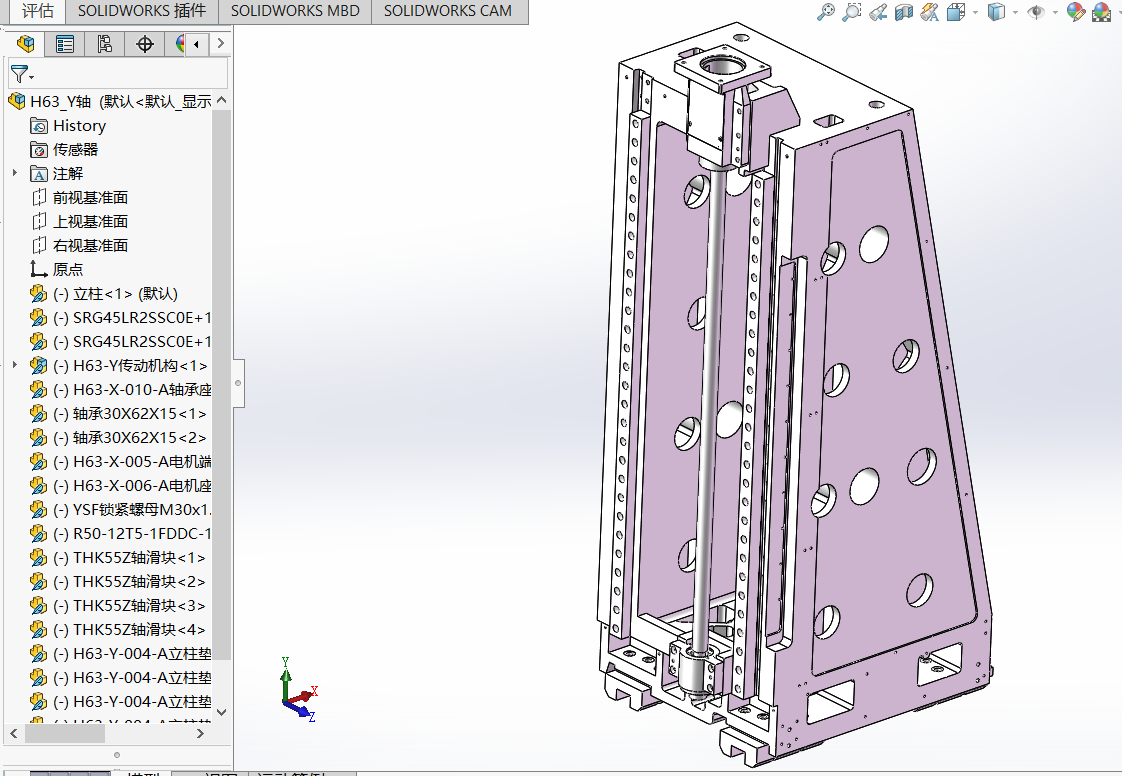Screen dimensions: 1122x776
Task: Click the 传感器 sensors folder icon
Action: (39, 150)
